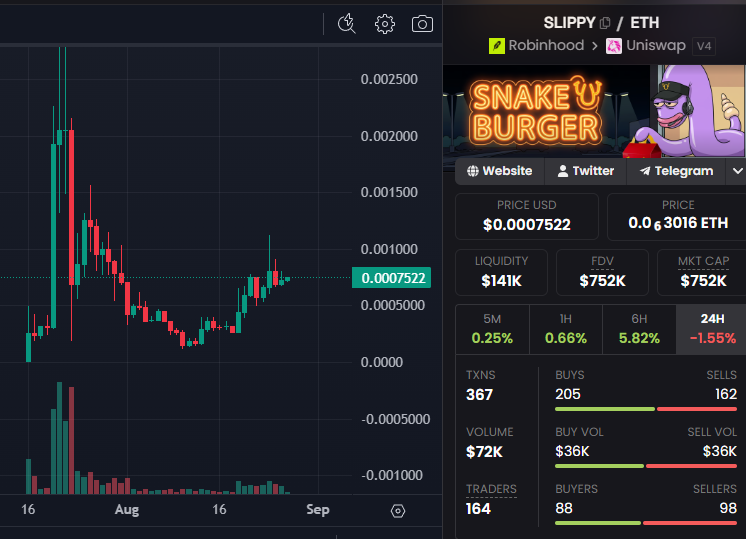
Task: Open the Telegram link
Action: 676,171
